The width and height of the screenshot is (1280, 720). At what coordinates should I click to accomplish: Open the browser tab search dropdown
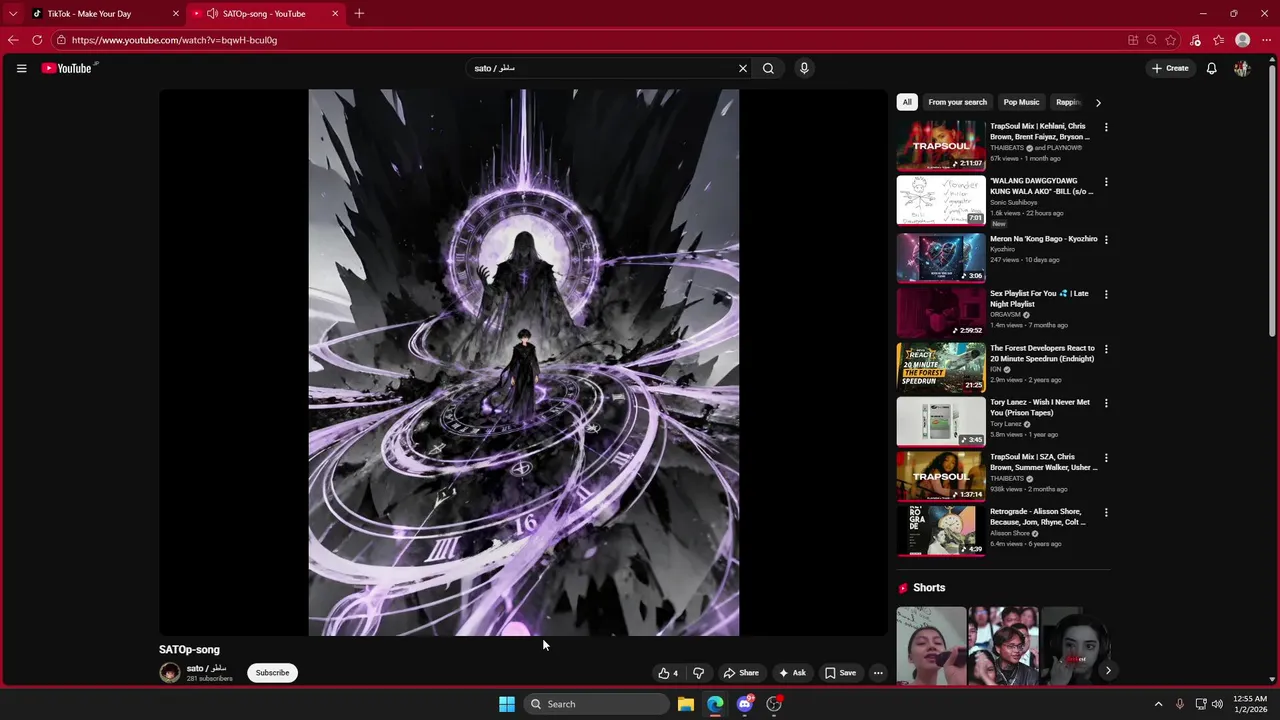(13, 14)
